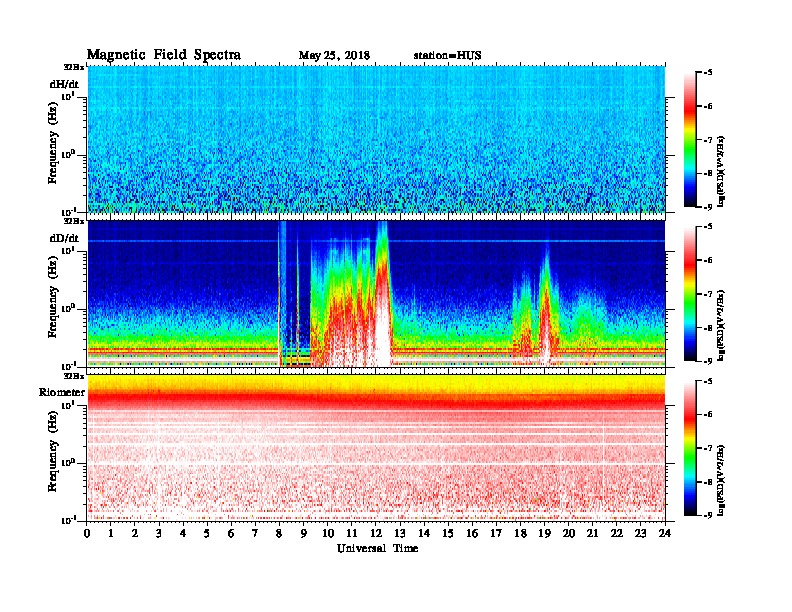
Task: Click the Riometer panel color bar
Action: click(x=690, y=448)
